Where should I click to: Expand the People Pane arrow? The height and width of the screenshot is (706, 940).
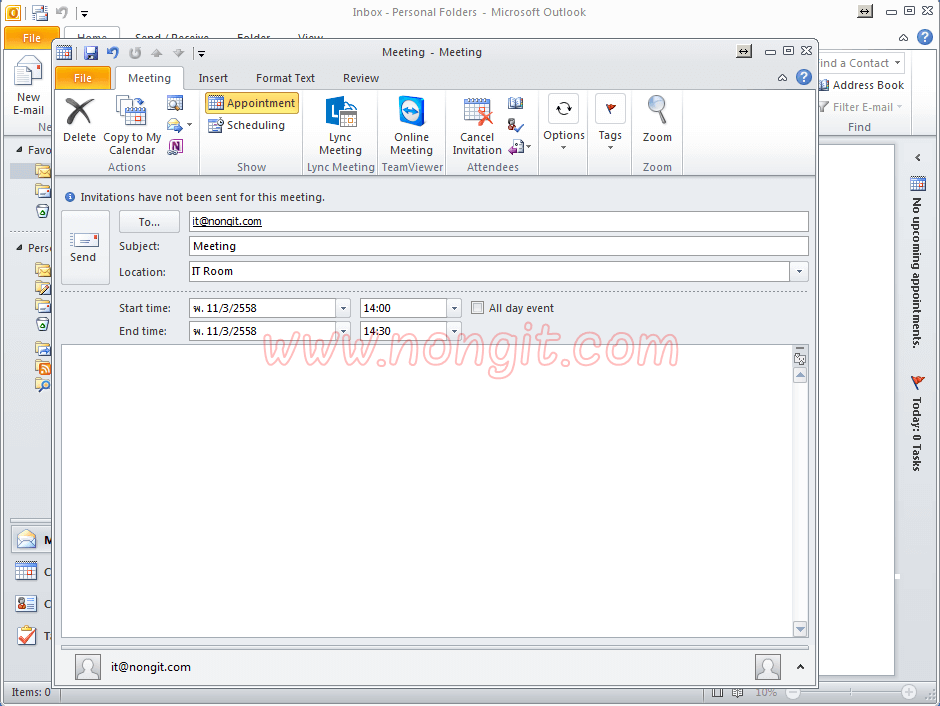coord(800,666)
